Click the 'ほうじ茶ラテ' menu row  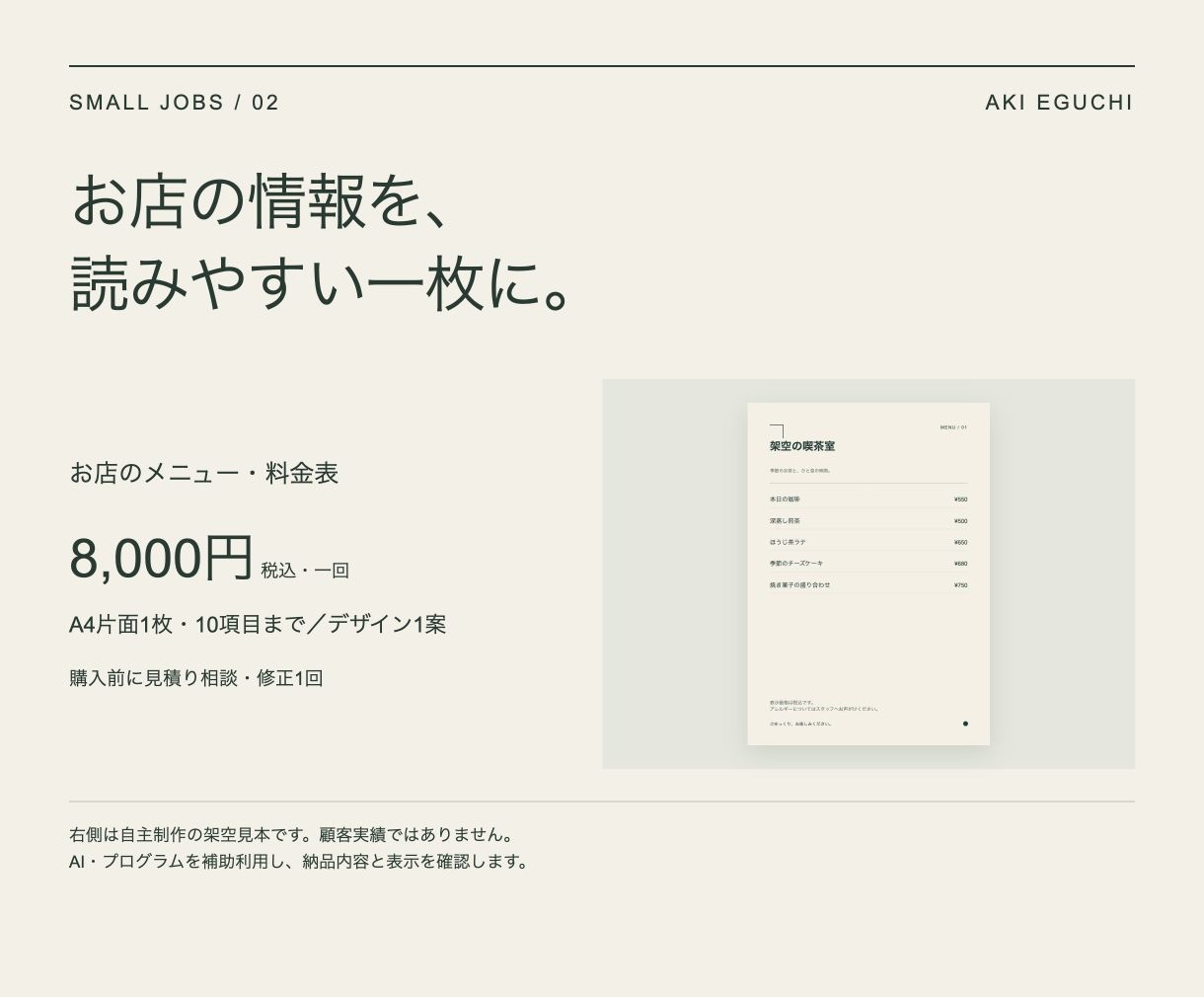(x=868, y=542)
